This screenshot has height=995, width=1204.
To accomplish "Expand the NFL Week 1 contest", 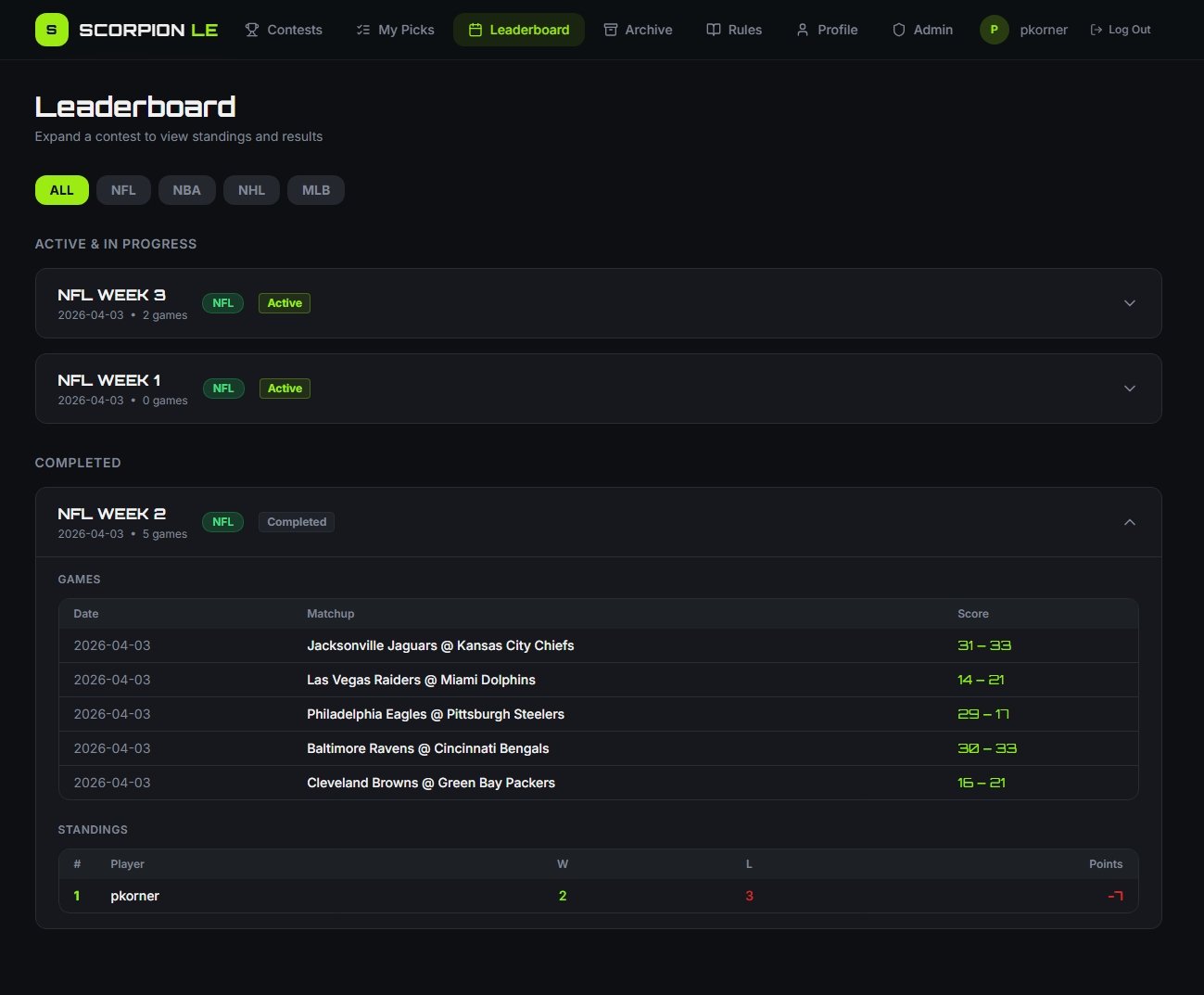I will [1129, 389].
